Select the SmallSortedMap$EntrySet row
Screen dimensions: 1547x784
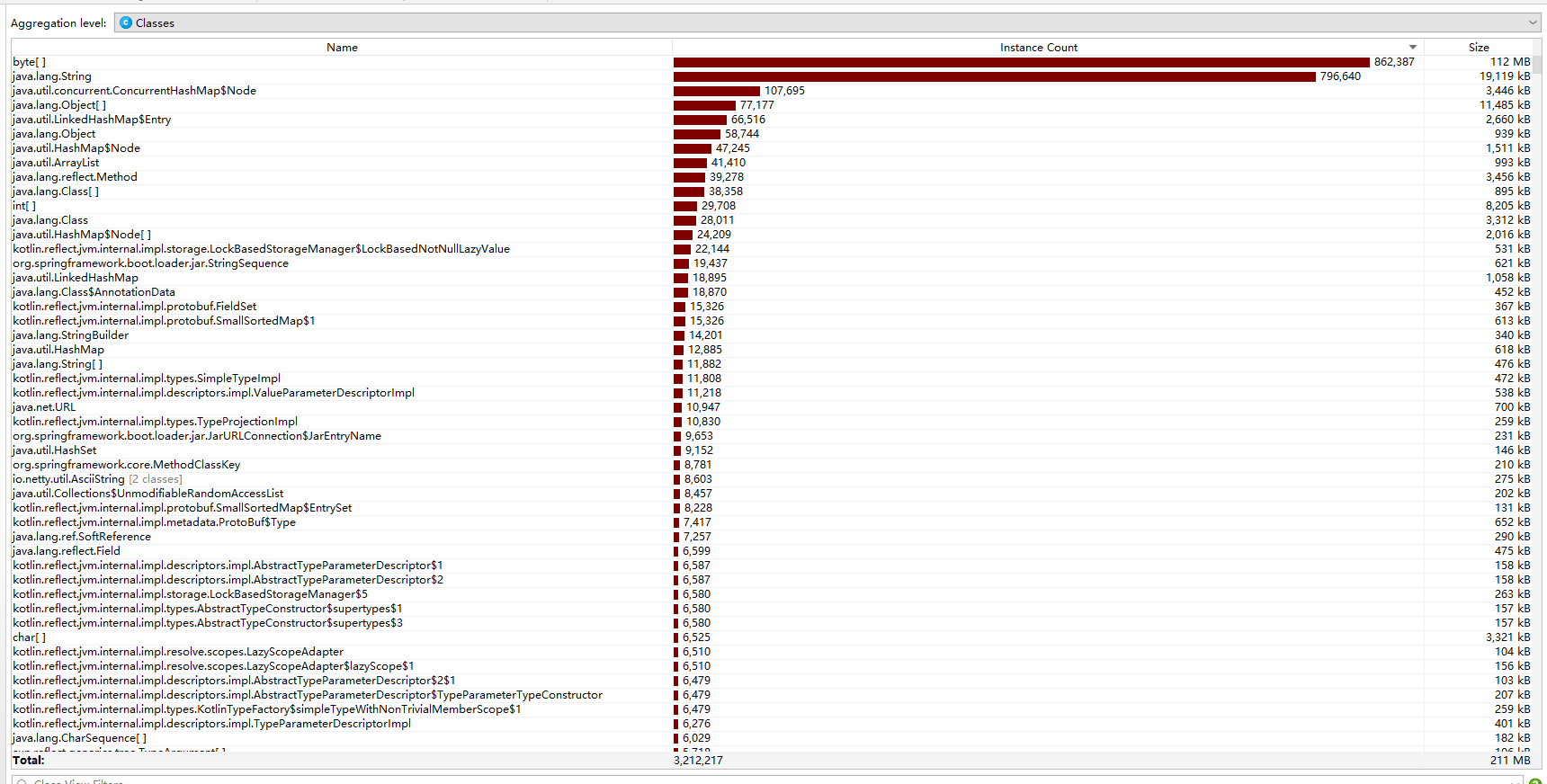pyautogui.click(x=772, y=508)
